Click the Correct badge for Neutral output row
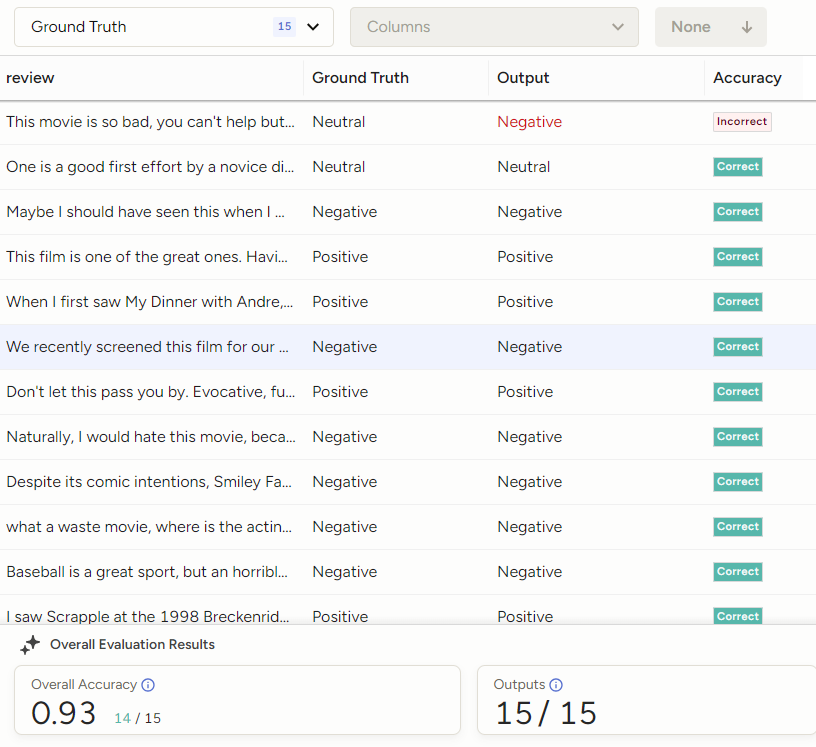 click(x=738, y=167)
